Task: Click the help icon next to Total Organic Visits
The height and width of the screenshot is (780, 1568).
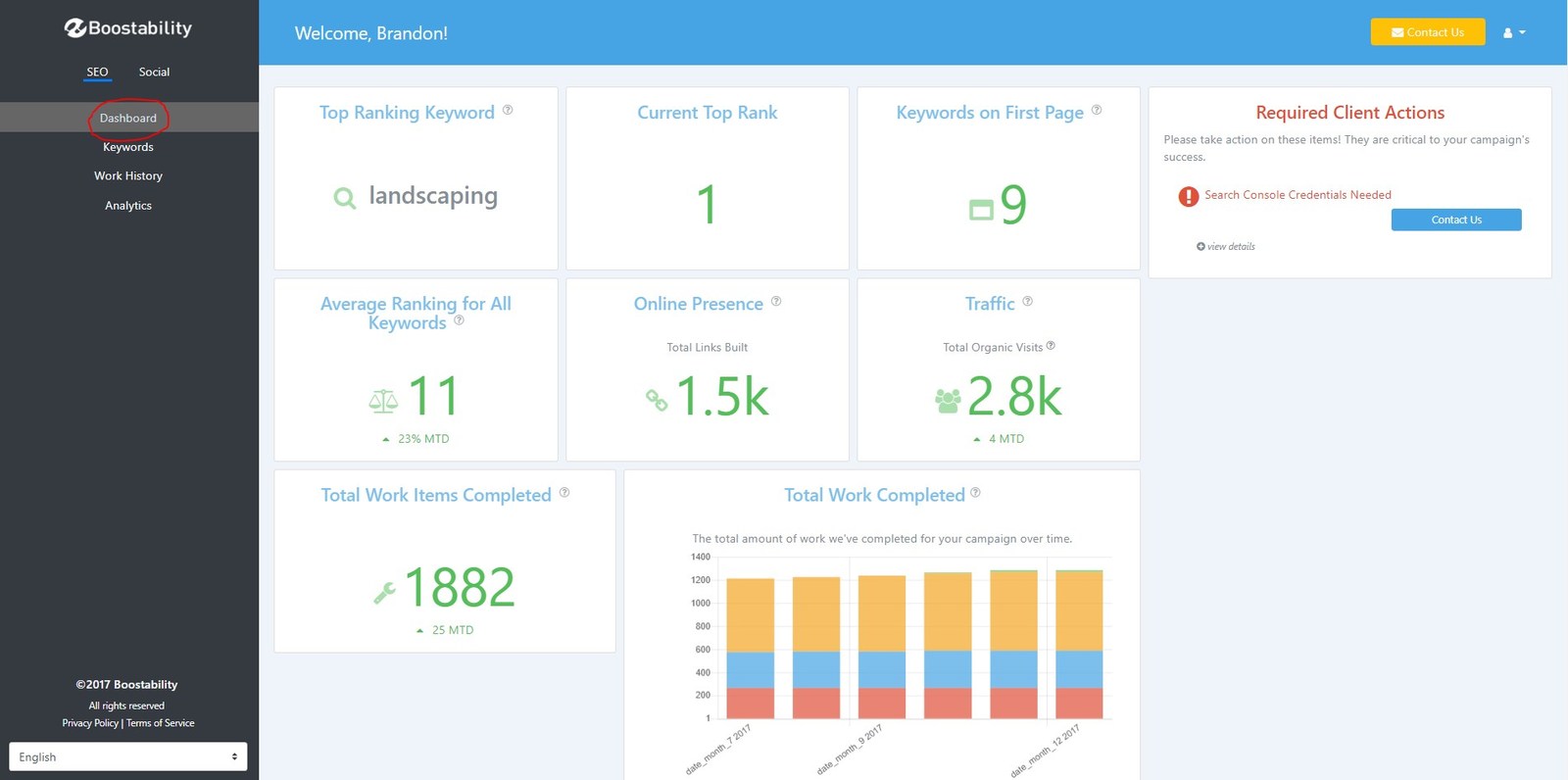Action: (1051, 345)
